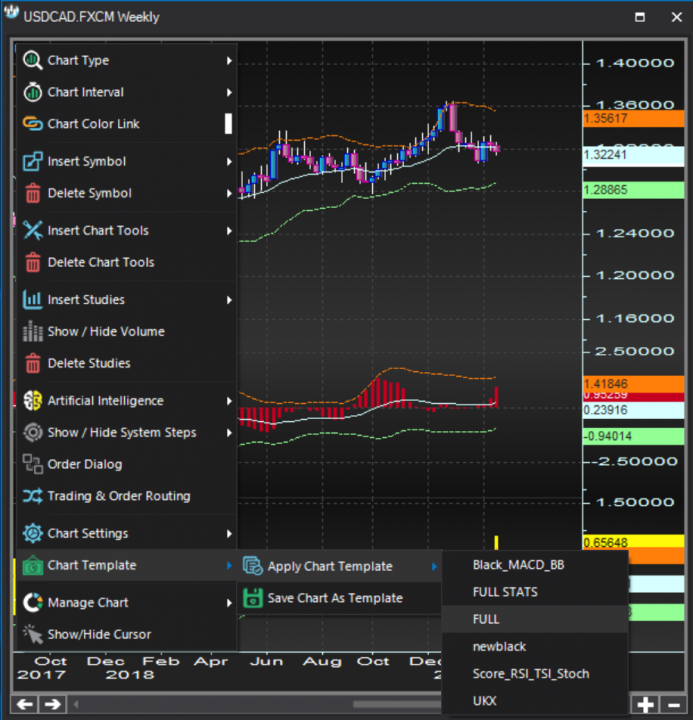The width and height of the screenshot is (693, 720).
Task: Open Order Dialog menu entry
Action: click(127, 464)
